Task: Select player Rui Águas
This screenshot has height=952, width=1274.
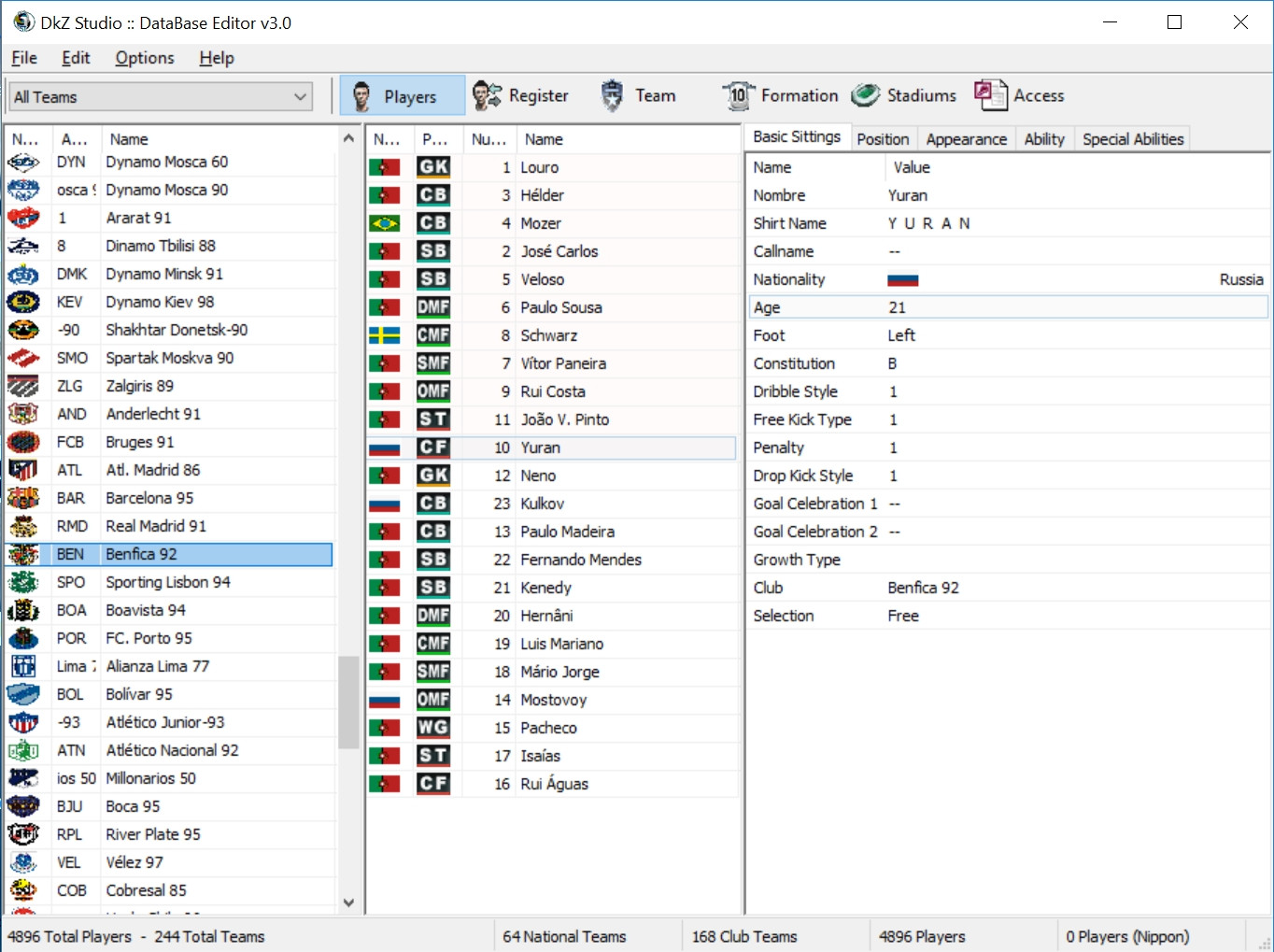Action: pyautogui.click(x=554, y=784)
